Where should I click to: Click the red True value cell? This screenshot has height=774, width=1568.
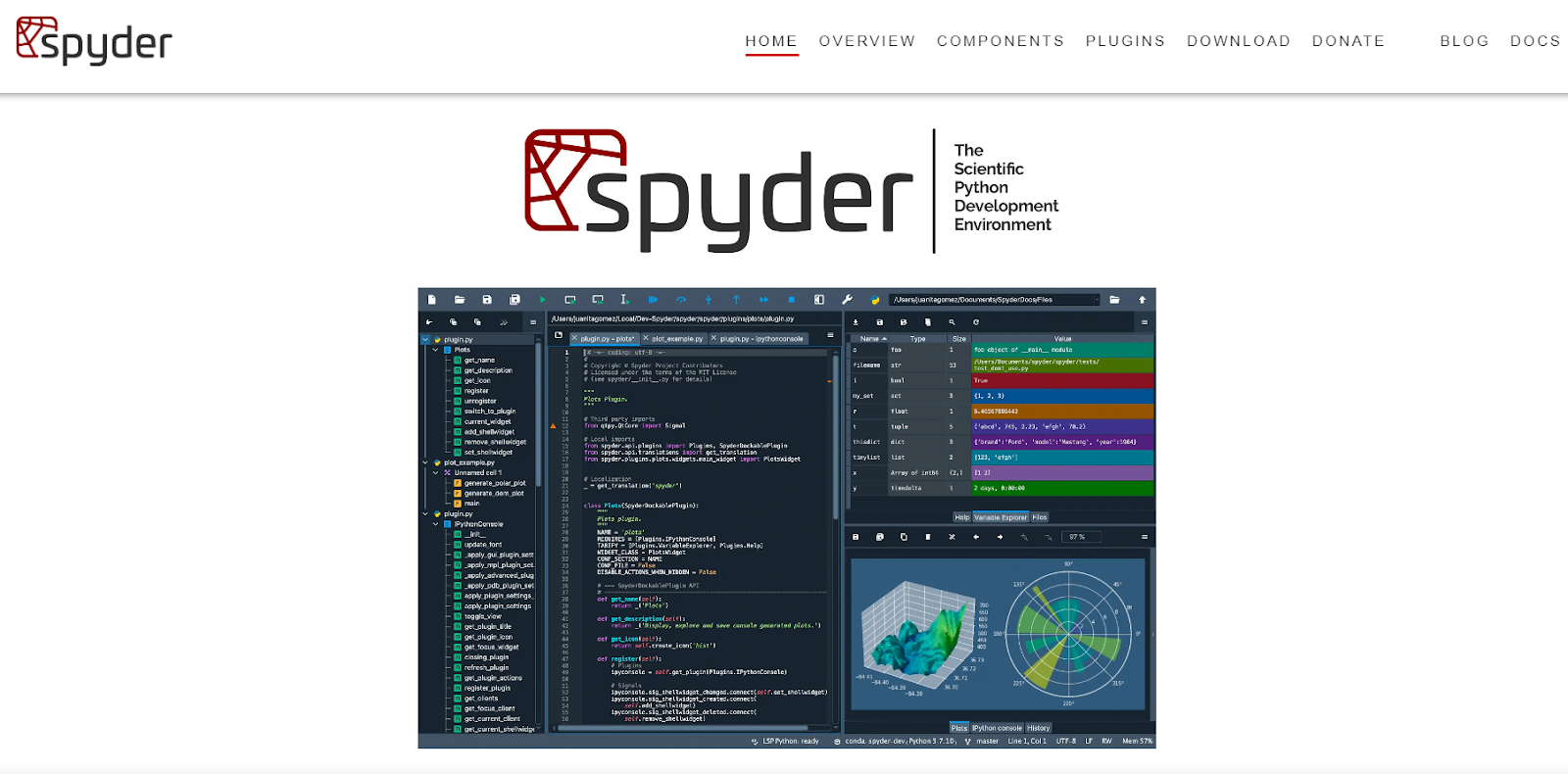click(x=1062, y=380)
